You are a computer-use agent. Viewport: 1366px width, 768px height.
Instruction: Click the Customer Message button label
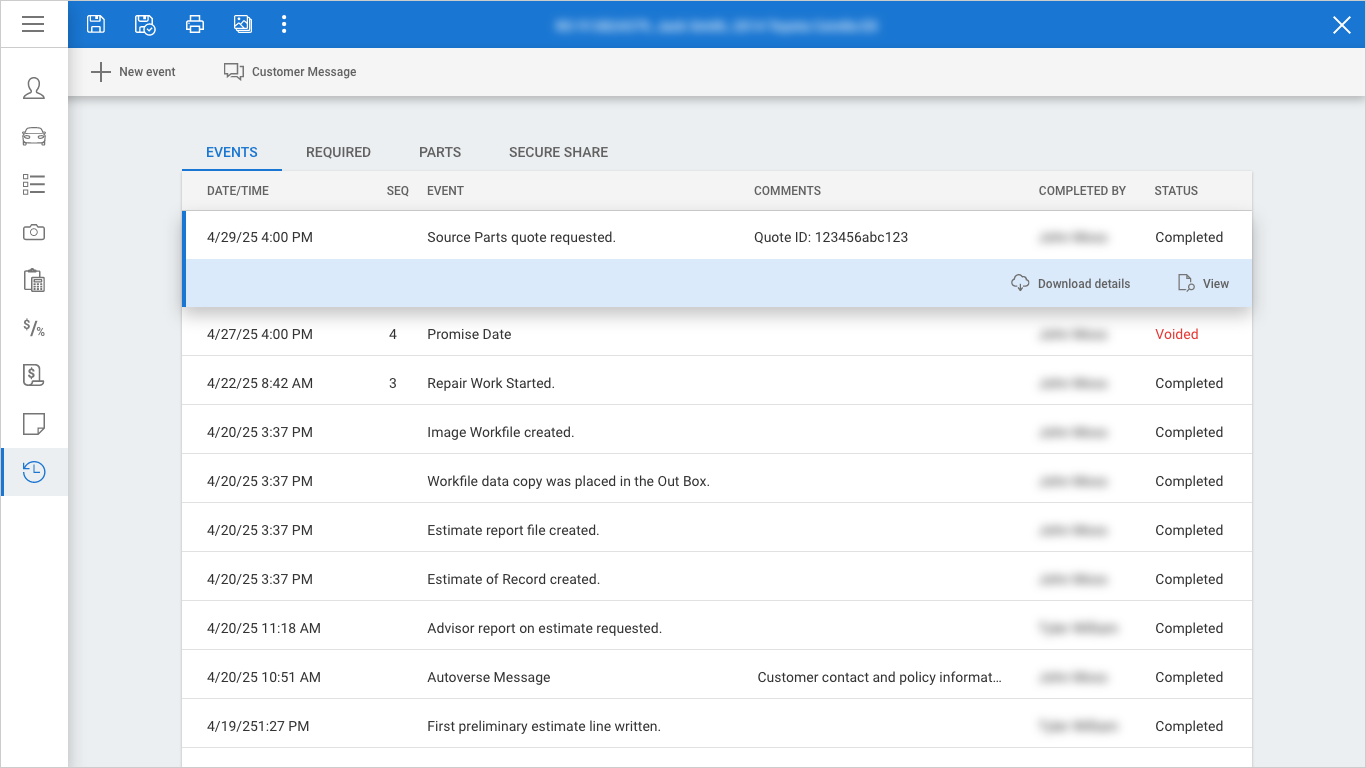pyautogui.click(x=304, y=72)
